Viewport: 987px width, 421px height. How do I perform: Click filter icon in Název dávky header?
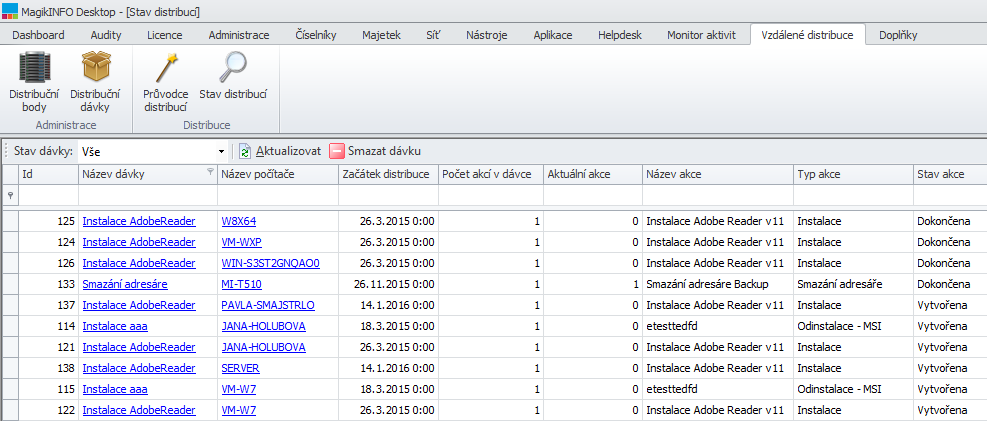point(210,173)
